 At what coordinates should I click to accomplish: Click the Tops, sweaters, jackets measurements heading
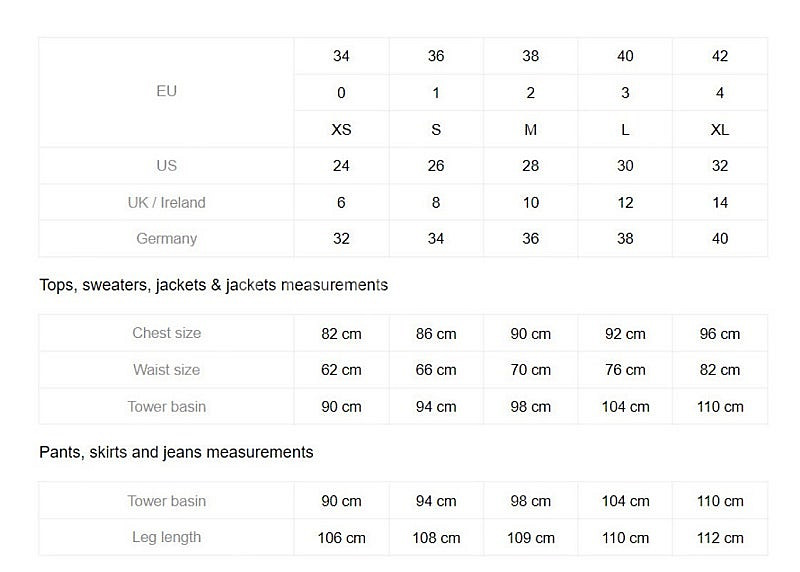(x=214, y=285)
